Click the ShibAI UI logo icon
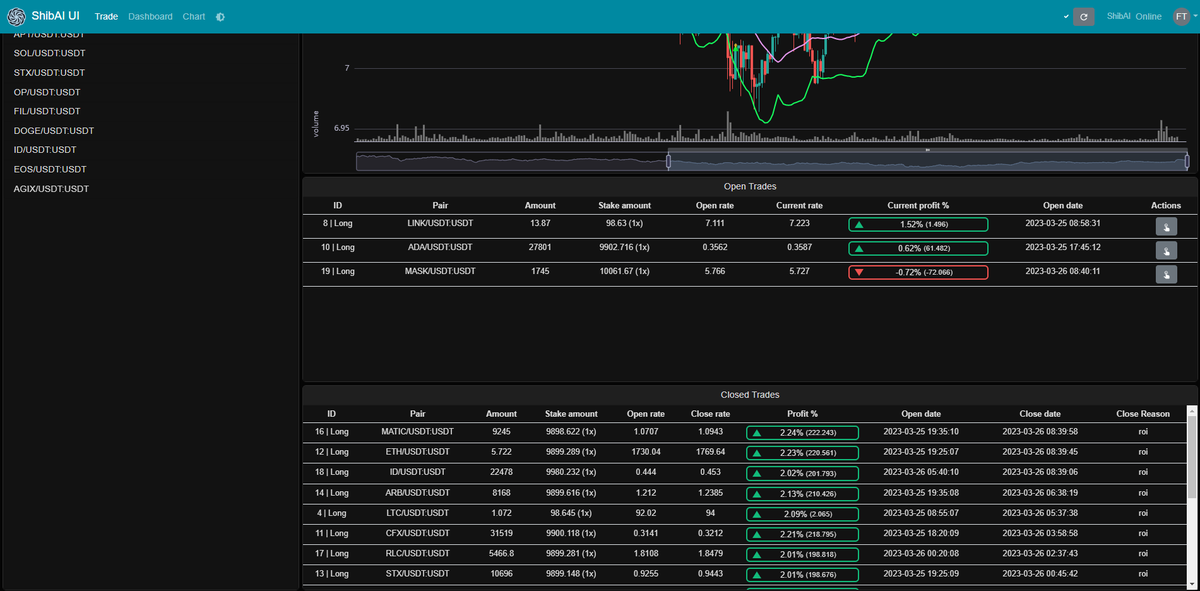 tap(17, 17)
